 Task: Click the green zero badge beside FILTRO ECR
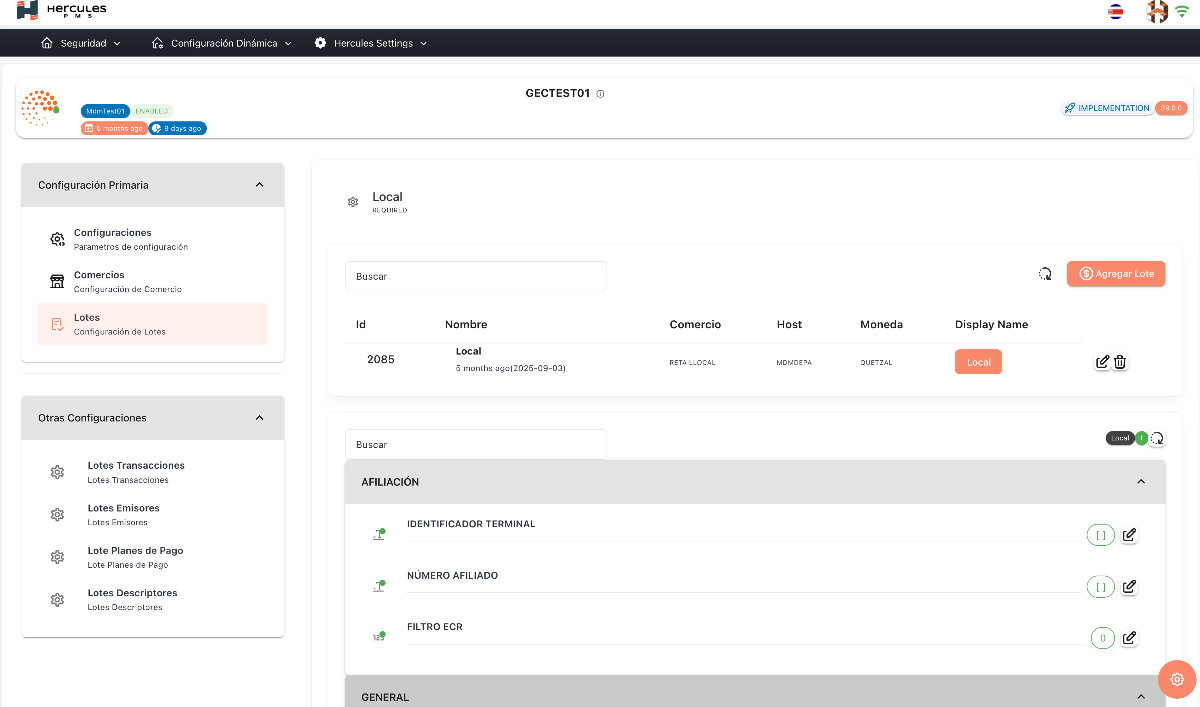(1101, 637)
